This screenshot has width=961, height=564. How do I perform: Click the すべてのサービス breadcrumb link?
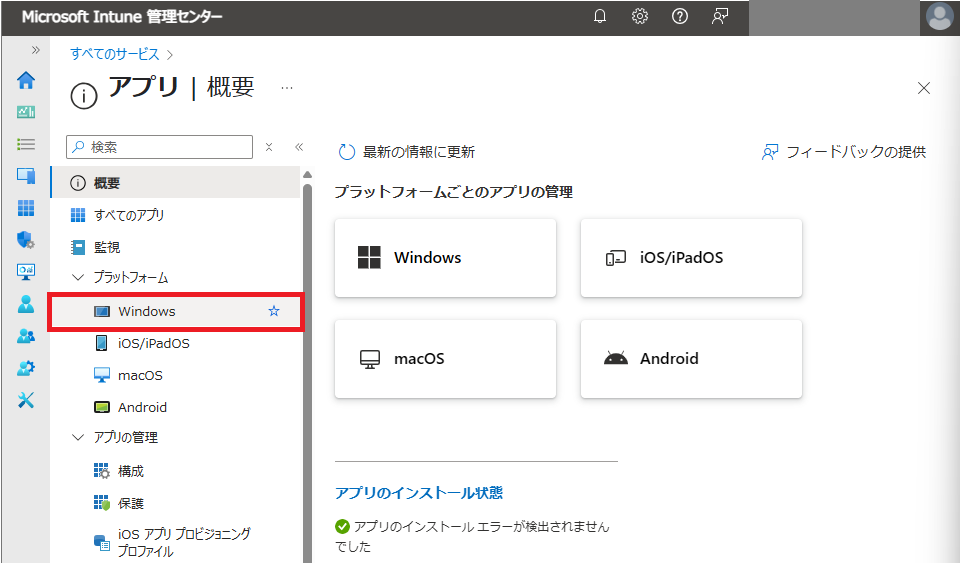click(115, 54)
